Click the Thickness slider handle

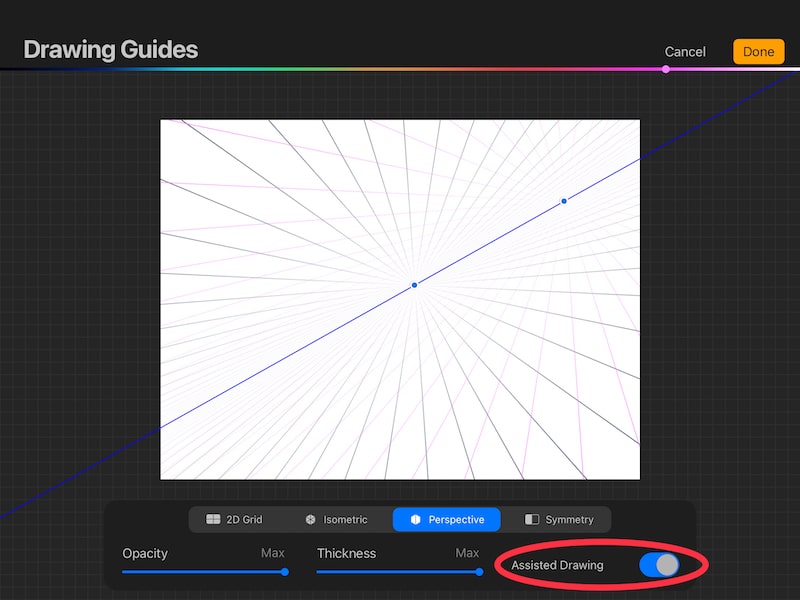coord(479,572)
